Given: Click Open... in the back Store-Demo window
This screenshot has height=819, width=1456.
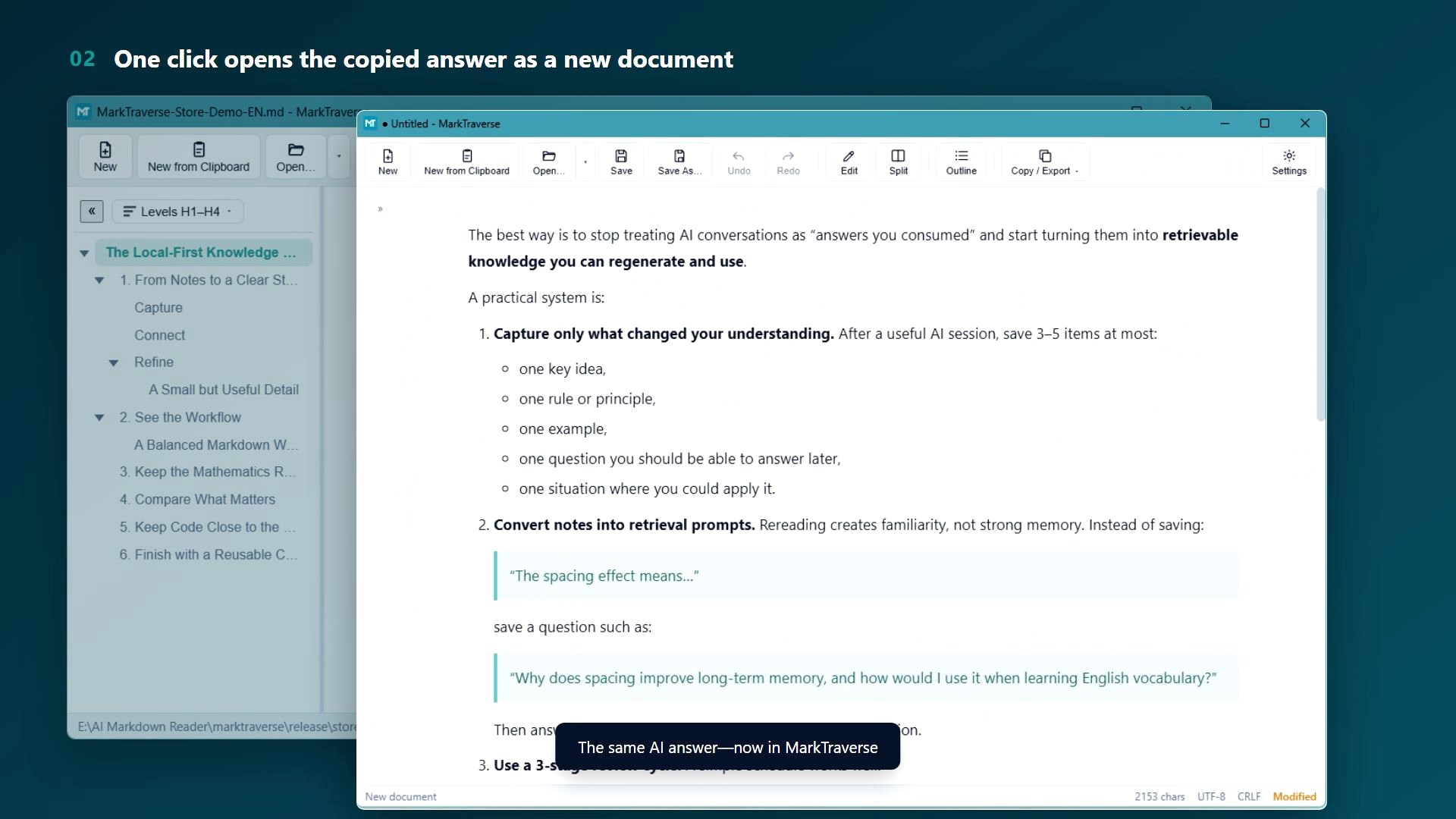Looking at the screenshot, I should pos(296,157).
